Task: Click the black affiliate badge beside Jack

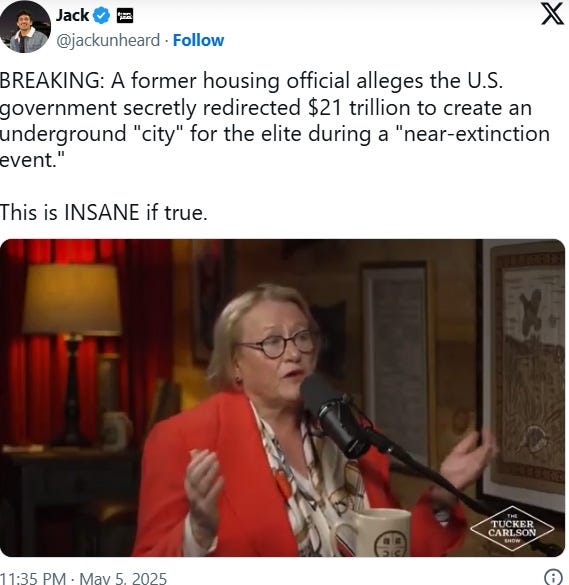Action: [x=125, y=16]
